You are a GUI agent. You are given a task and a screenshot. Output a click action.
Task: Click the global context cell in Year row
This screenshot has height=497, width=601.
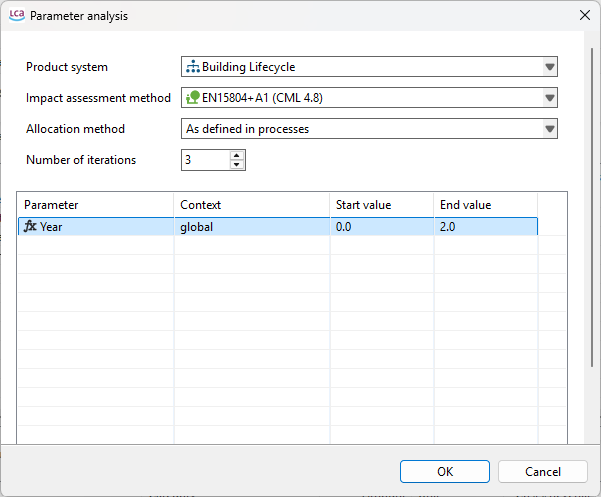point(252,227)
